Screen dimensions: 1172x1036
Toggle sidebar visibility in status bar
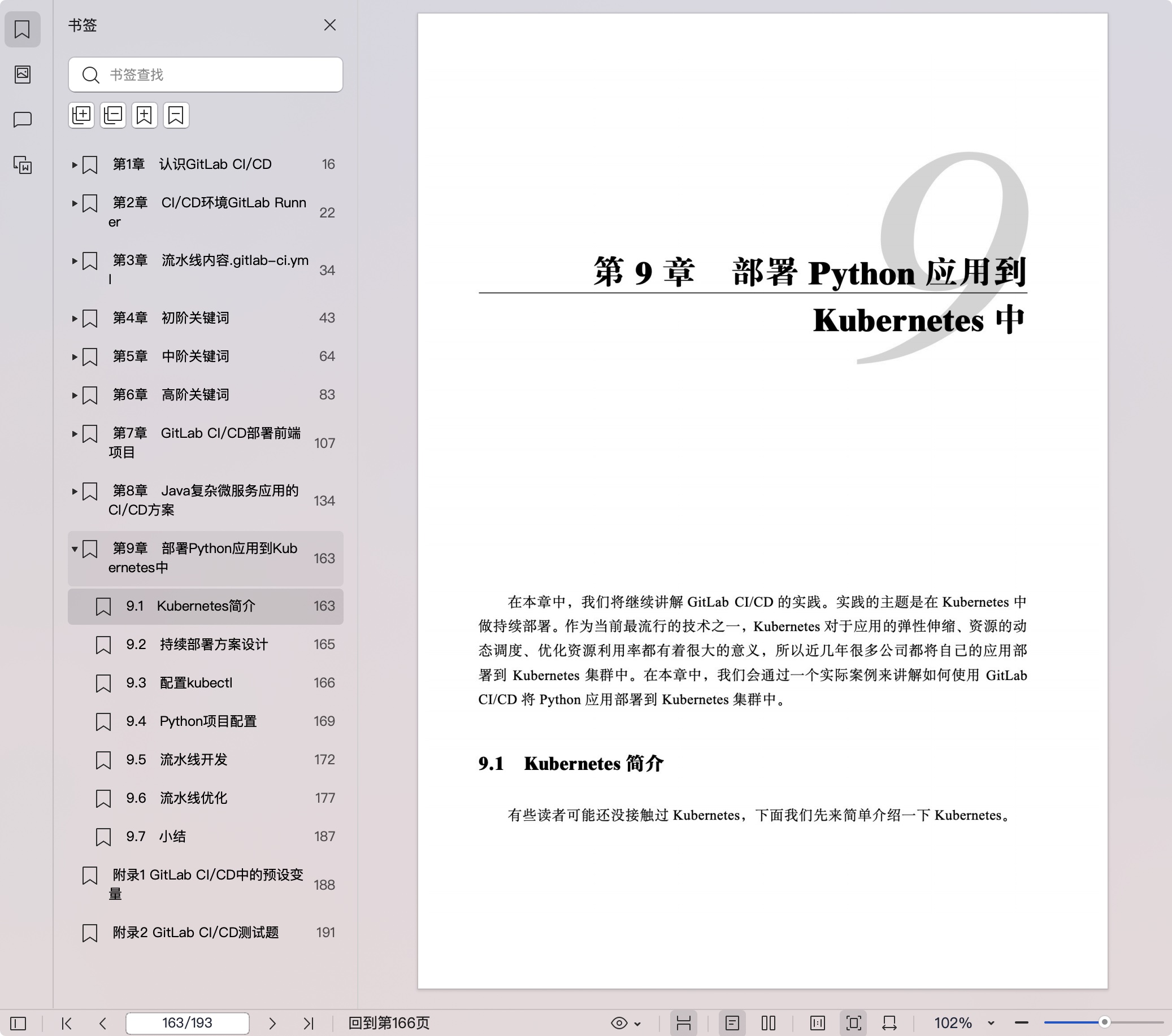click(x=18, y=1024)
